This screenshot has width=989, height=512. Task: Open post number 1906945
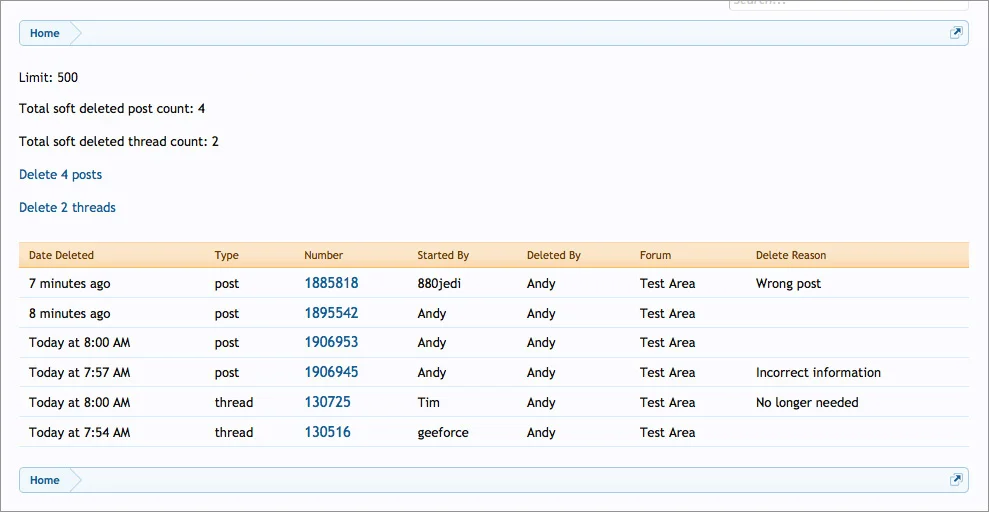click(331, 373)
